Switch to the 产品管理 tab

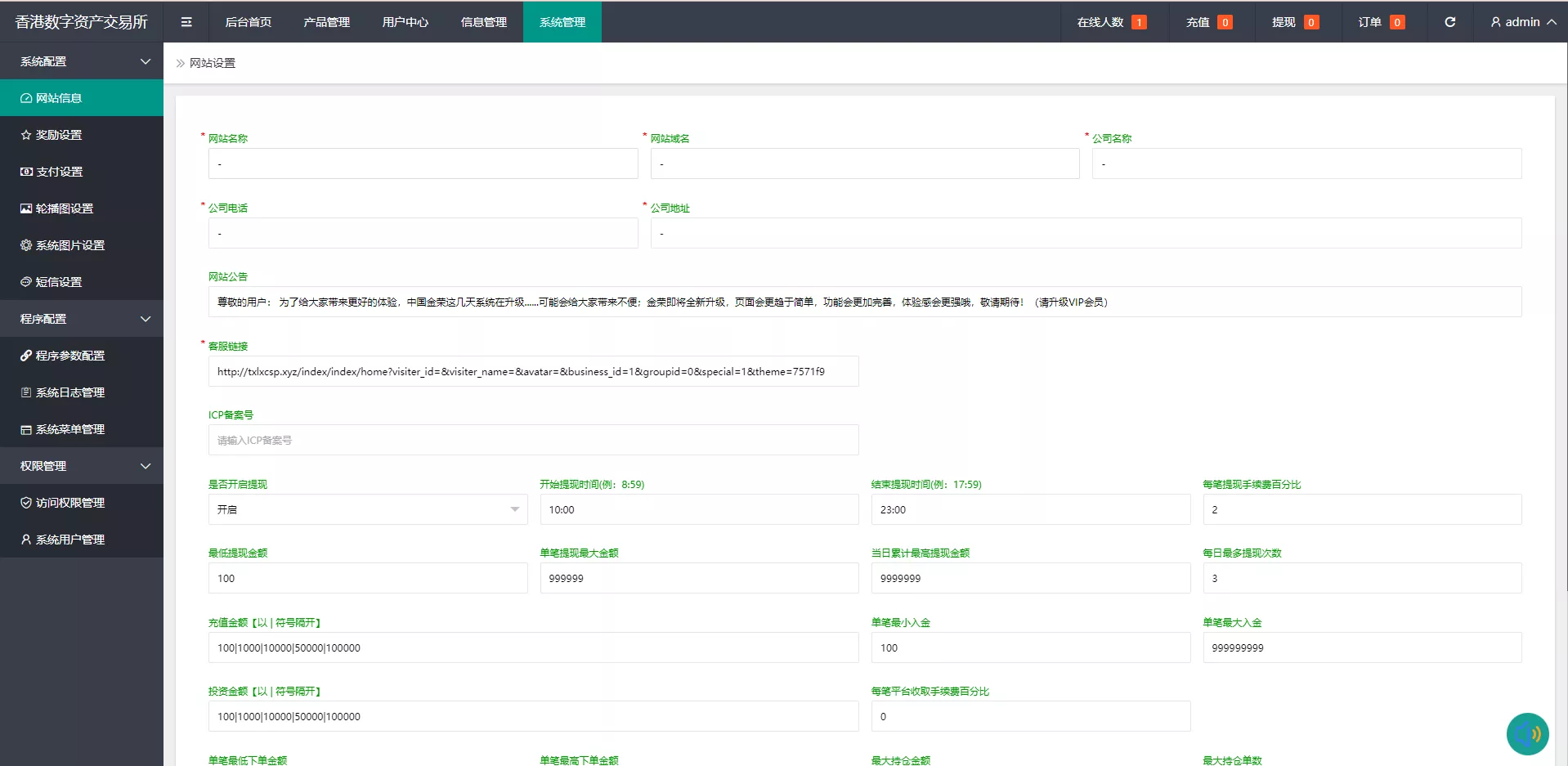(x=325, y=22)
